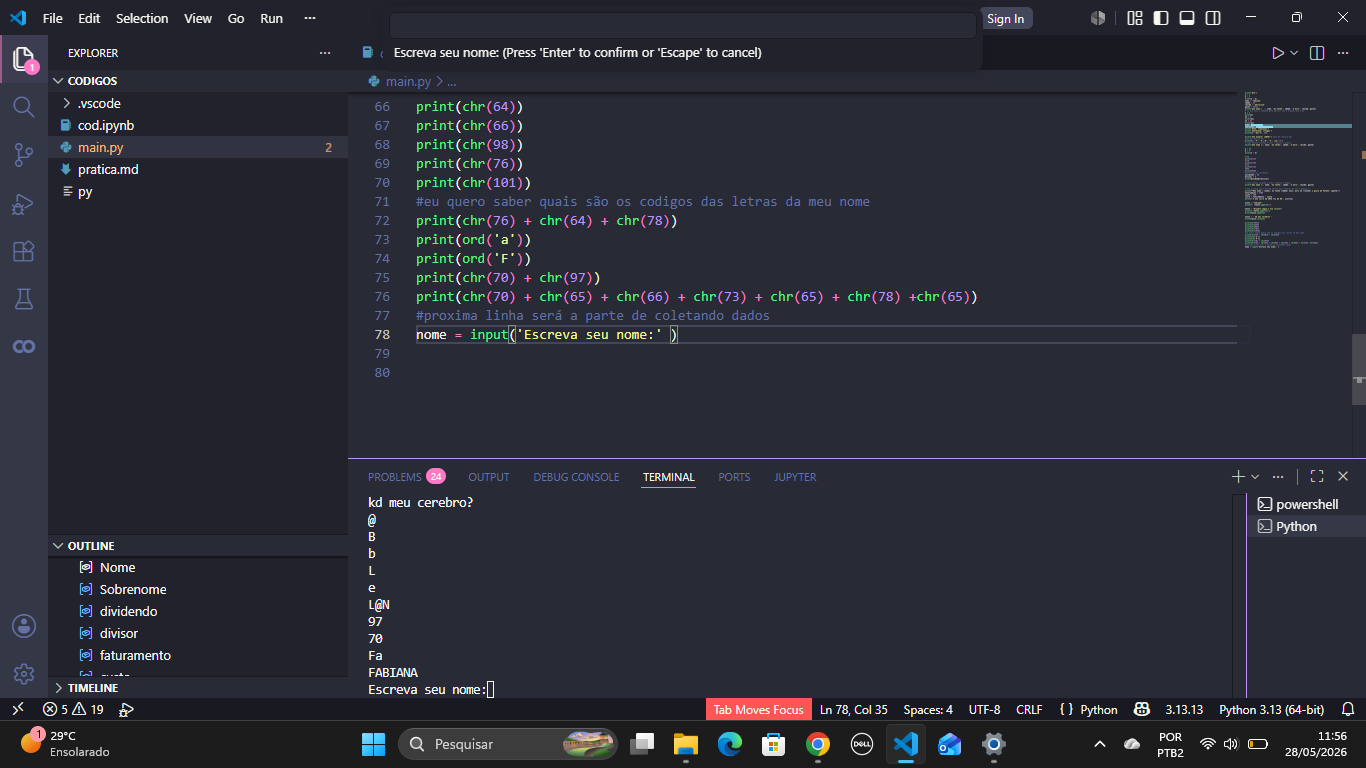
Task: Click the debug launch icon in status bar
Action: (x=126, y=709)
